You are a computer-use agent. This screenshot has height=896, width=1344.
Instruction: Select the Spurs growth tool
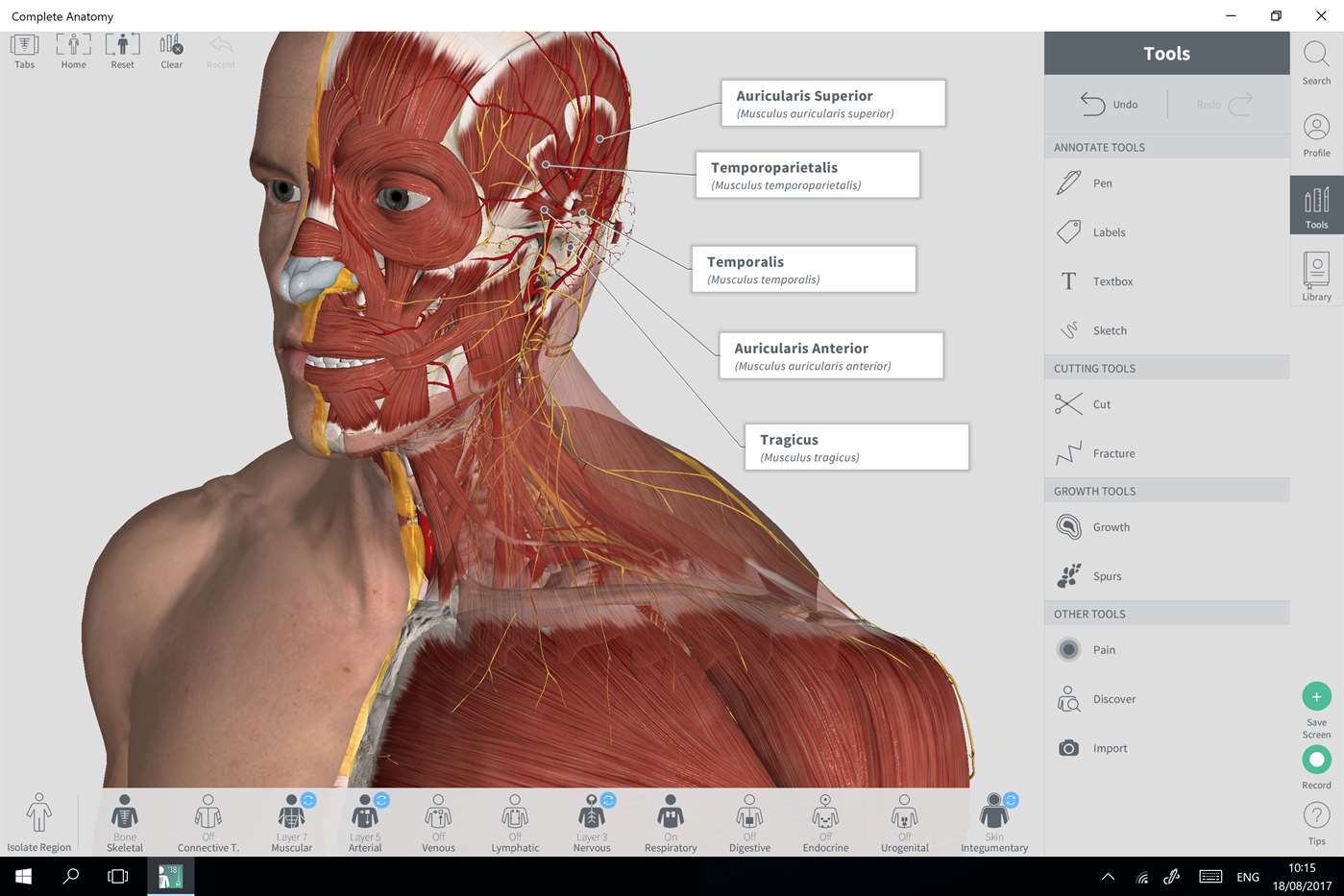tap(1166, 576)
